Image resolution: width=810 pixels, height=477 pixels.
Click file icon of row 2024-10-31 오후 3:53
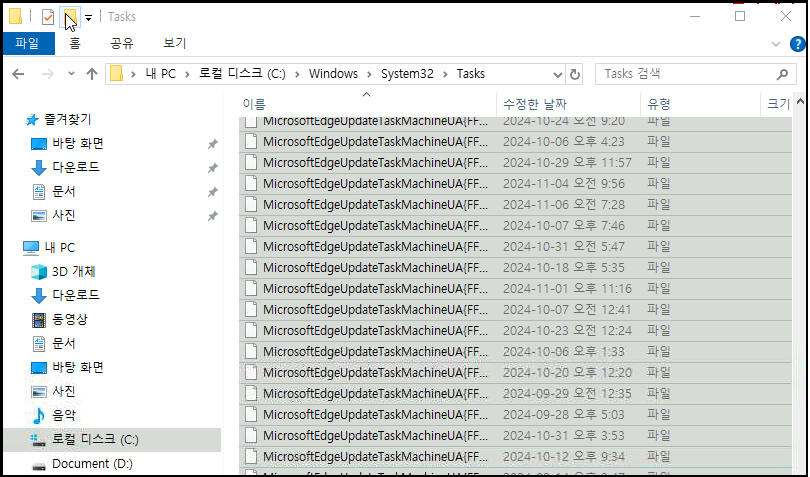click(x=251, y=436)
